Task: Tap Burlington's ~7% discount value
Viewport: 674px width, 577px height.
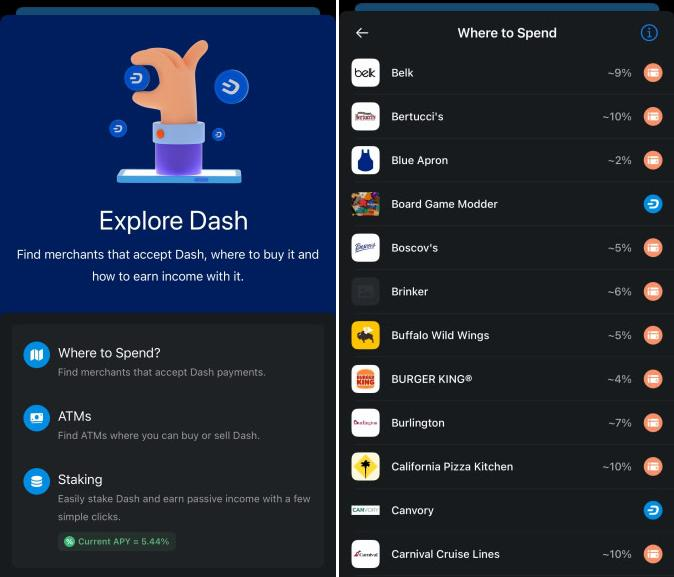Action: coord(619,423)
